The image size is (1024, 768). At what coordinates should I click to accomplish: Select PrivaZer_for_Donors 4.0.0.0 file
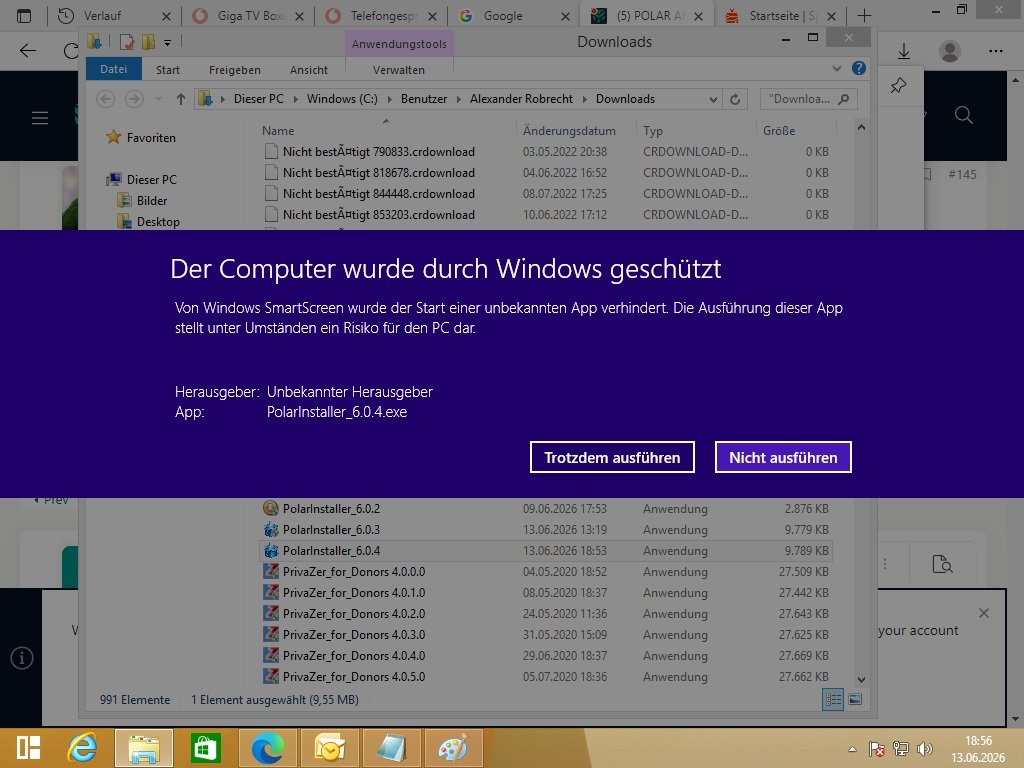coord(353,571)
